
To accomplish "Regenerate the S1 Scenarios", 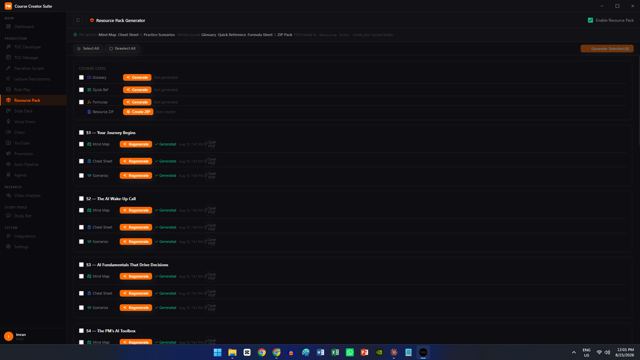I will 136,176.
